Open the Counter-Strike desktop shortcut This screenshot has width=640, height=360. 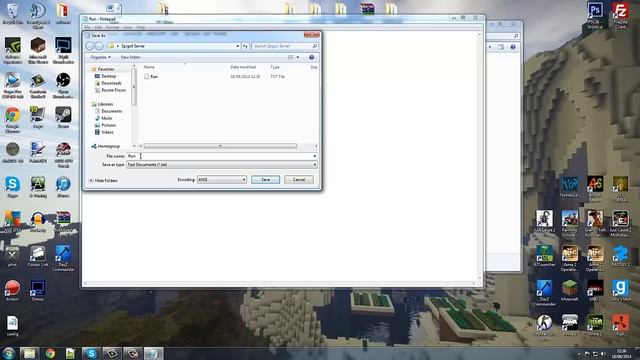tap(544, 327)
